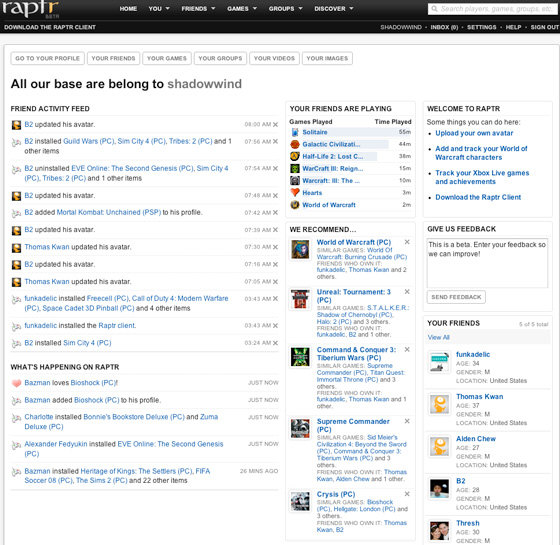Click SHADOWWIND username in header
Image resolution: width=560 pixels, height=545 pixels.
(401, 27)
